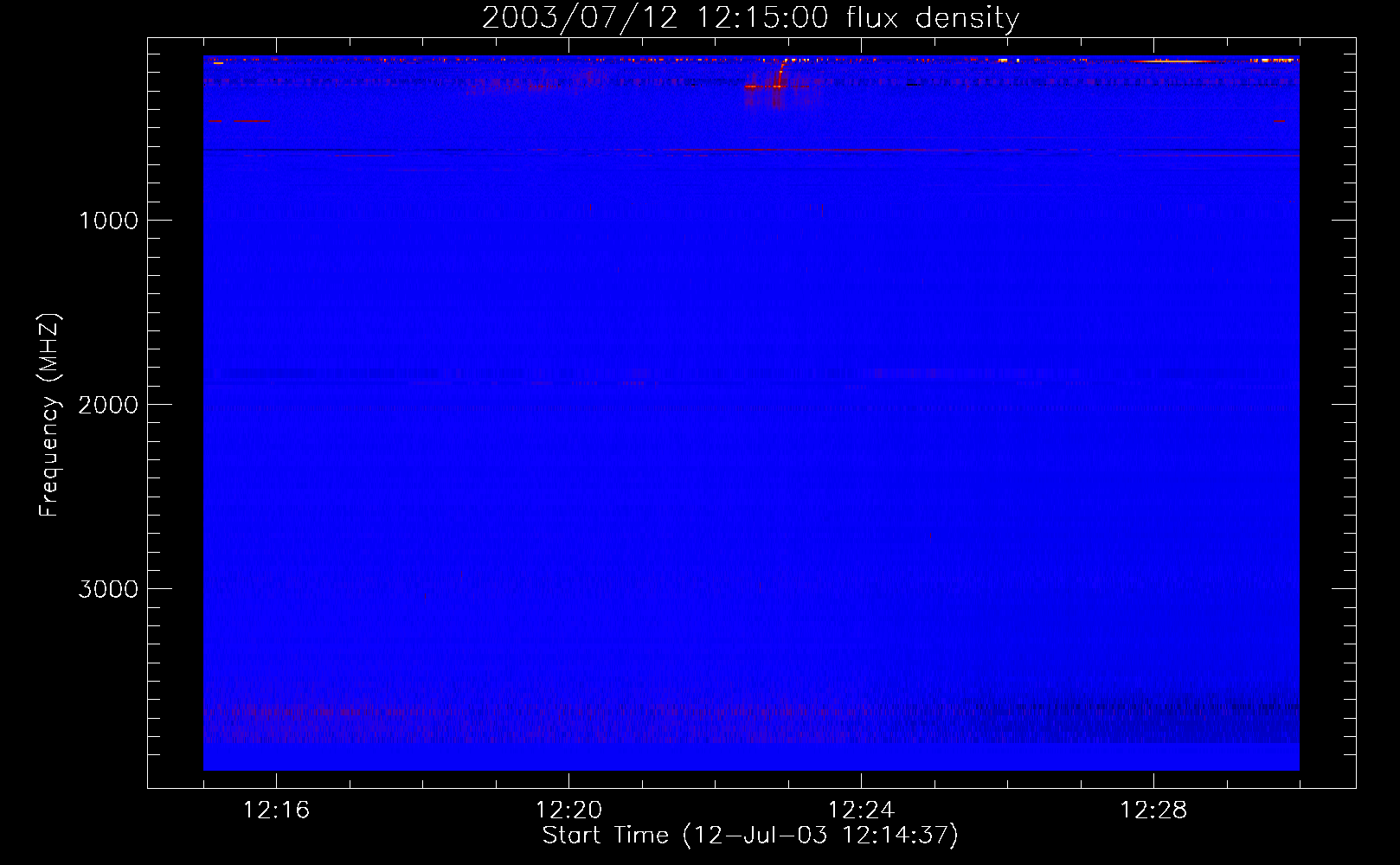Click the 12:16 time tick label
Screen dimensions: 1400x865
(x=276, y=810)
